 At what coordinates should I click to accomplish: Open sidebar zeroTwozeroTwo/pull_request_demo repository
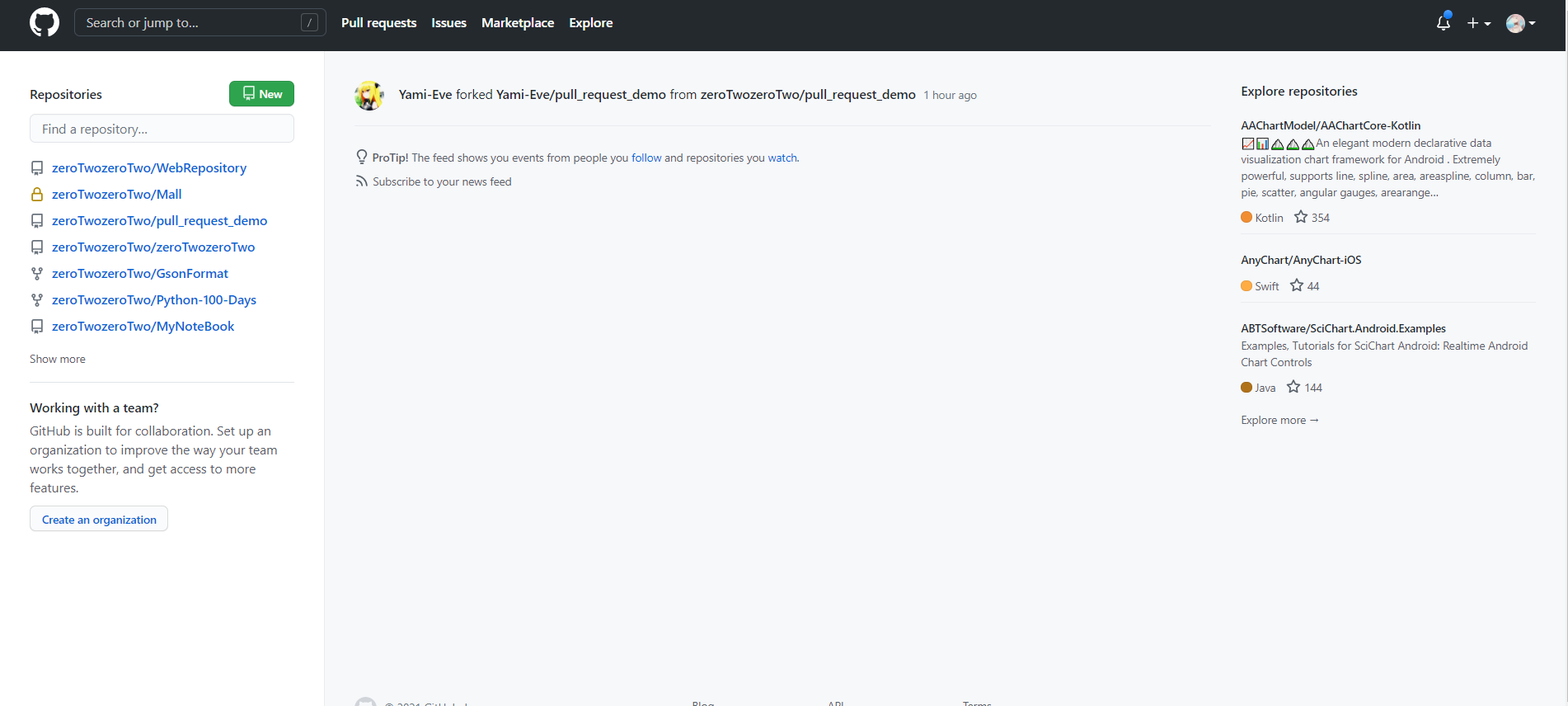tap(159, 220)
